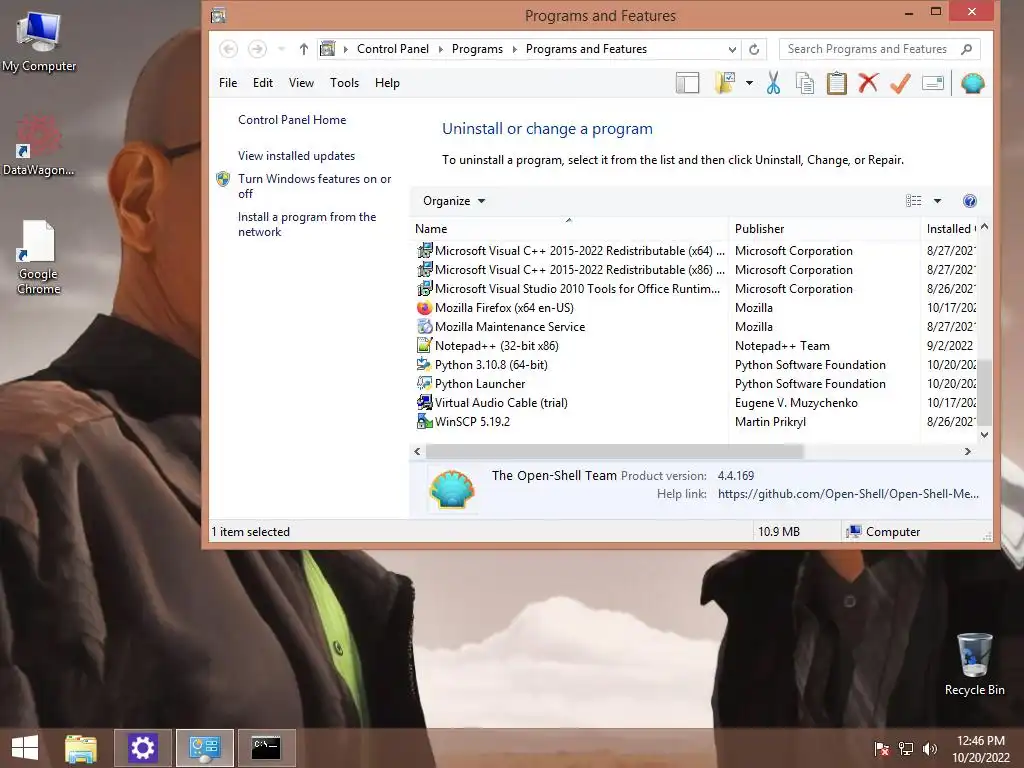This screenshot has height=768, width=1024.
Task: Open the Move to dropdown arrow in toolbar
Action: click(x=749, y=83)
